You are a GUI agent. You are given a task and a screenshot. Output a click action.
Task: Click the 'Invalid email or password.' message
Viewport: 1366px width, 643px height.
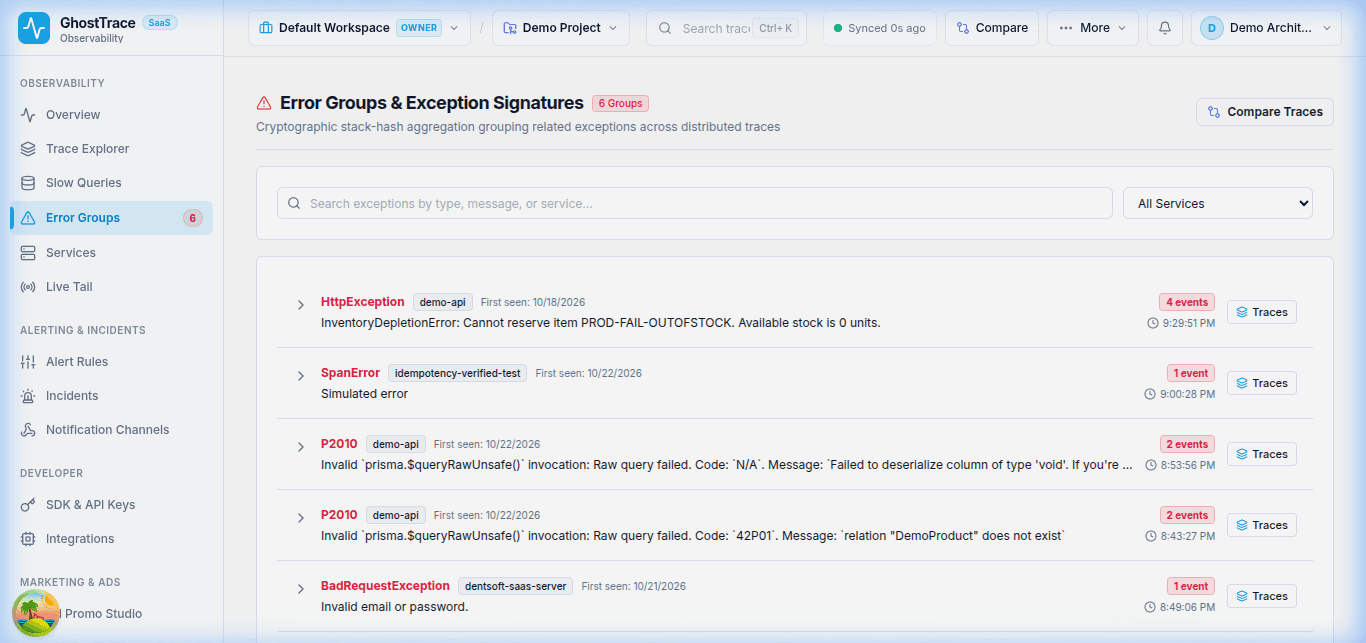point(394,607)
